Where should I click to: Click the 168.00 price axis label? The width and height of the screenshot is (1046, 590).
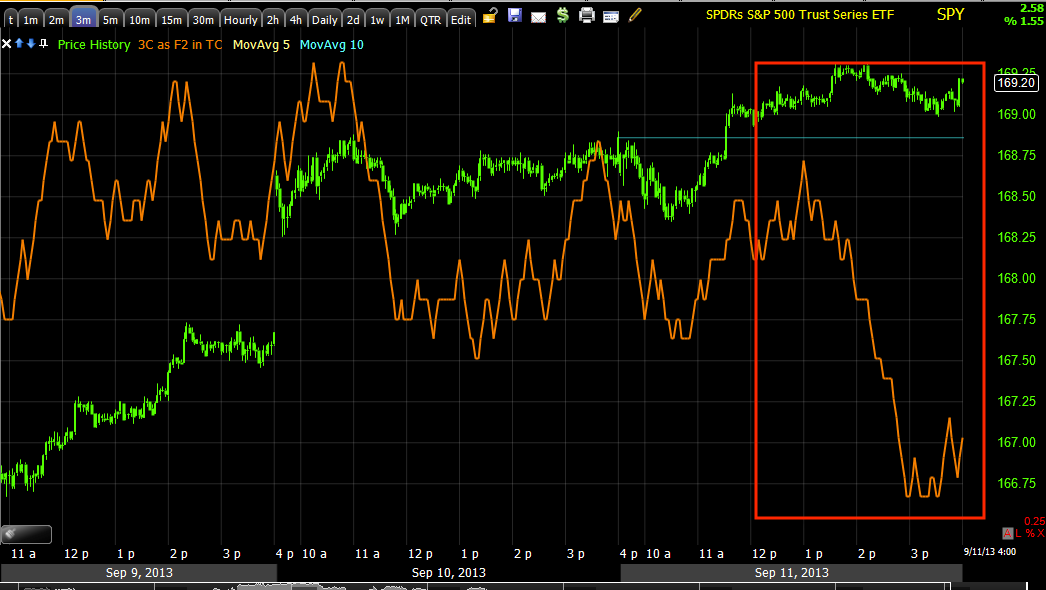[1017, 278]
